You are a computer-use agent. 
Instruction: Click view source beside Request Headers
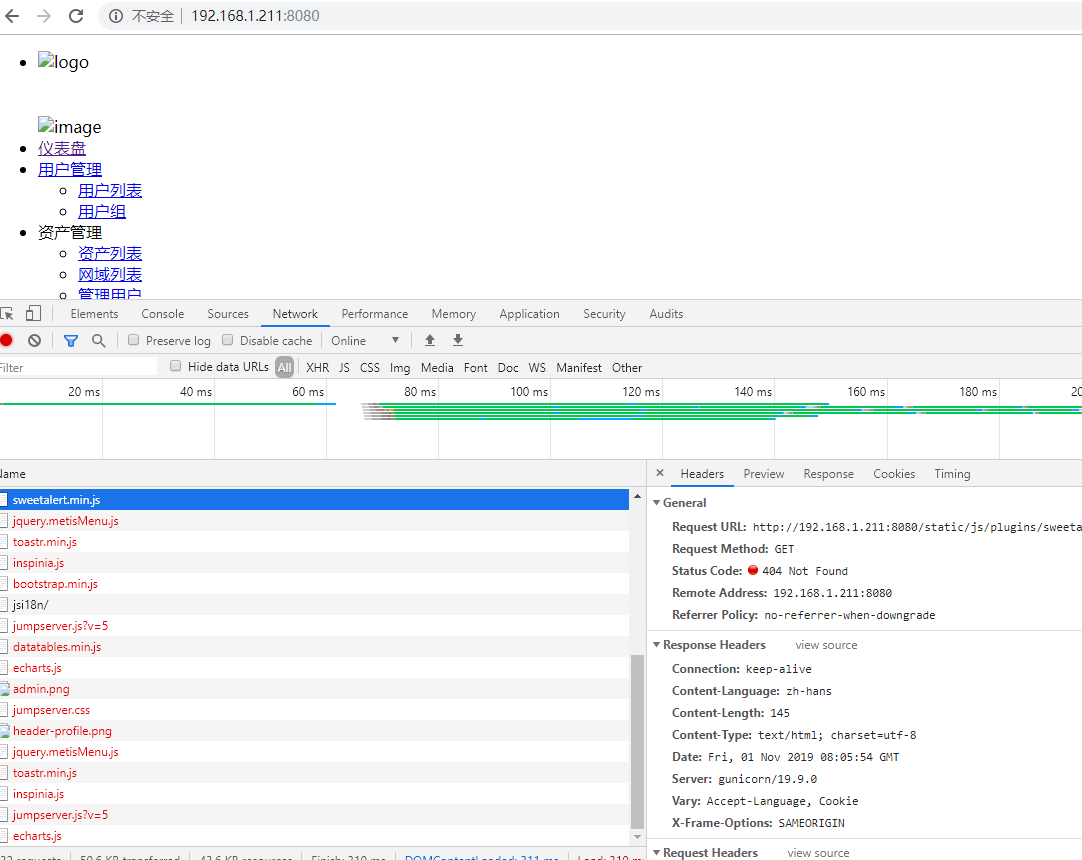click(x=818, y=853)
